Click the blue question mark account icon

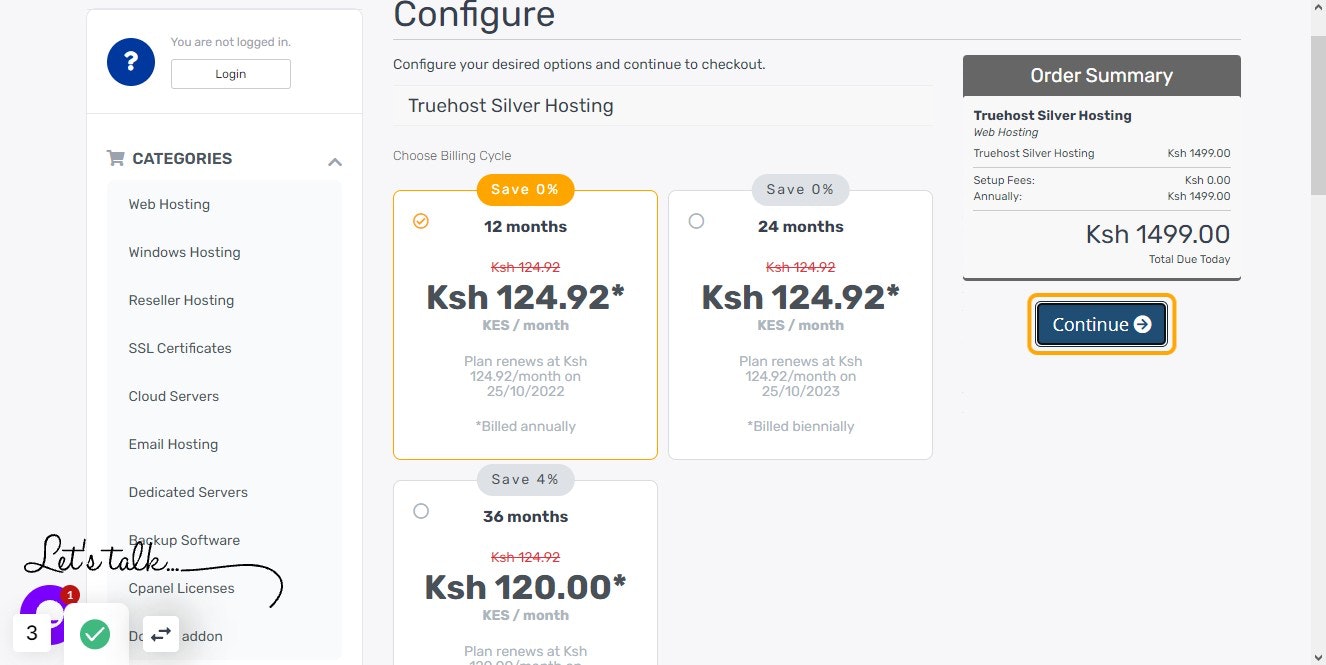(131, 63)
